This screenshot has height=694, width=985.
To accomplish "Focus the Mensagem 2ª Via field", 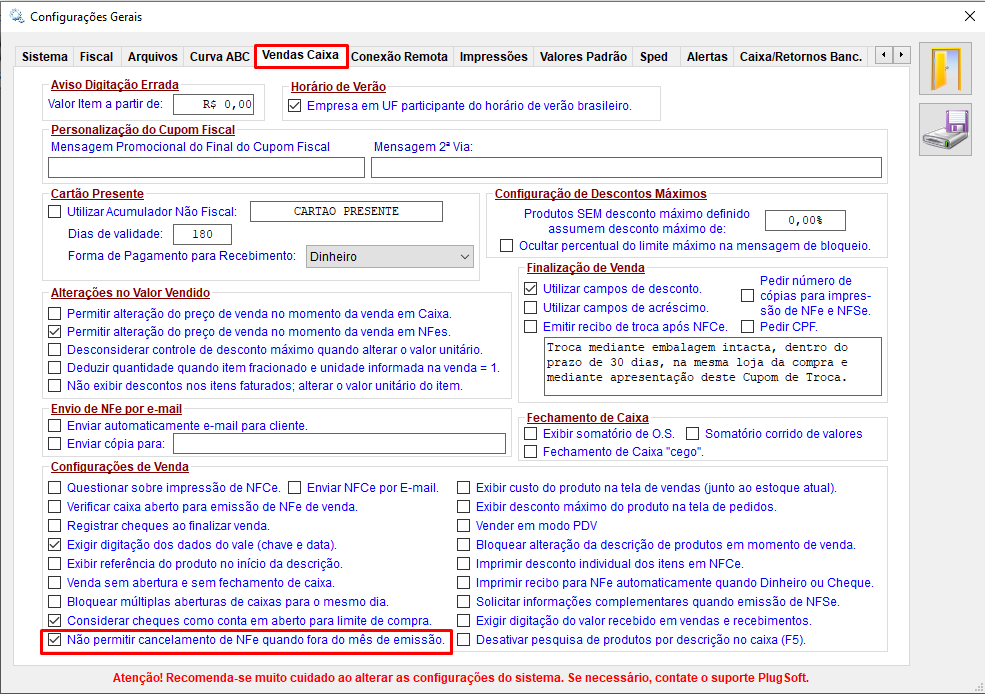I will point(626,168).
